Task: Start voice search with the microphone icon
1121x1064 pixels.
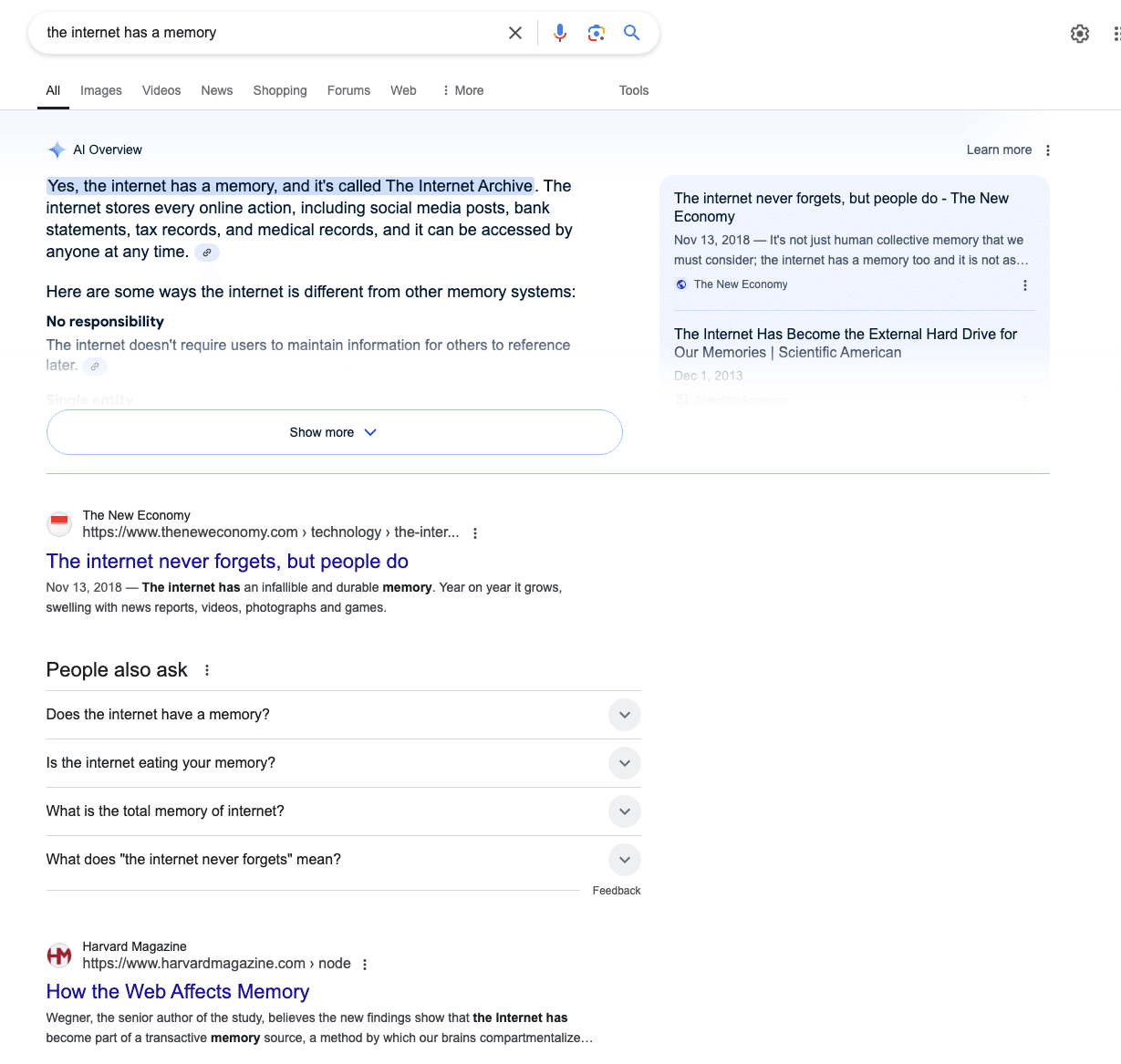Action: (560, 33)
